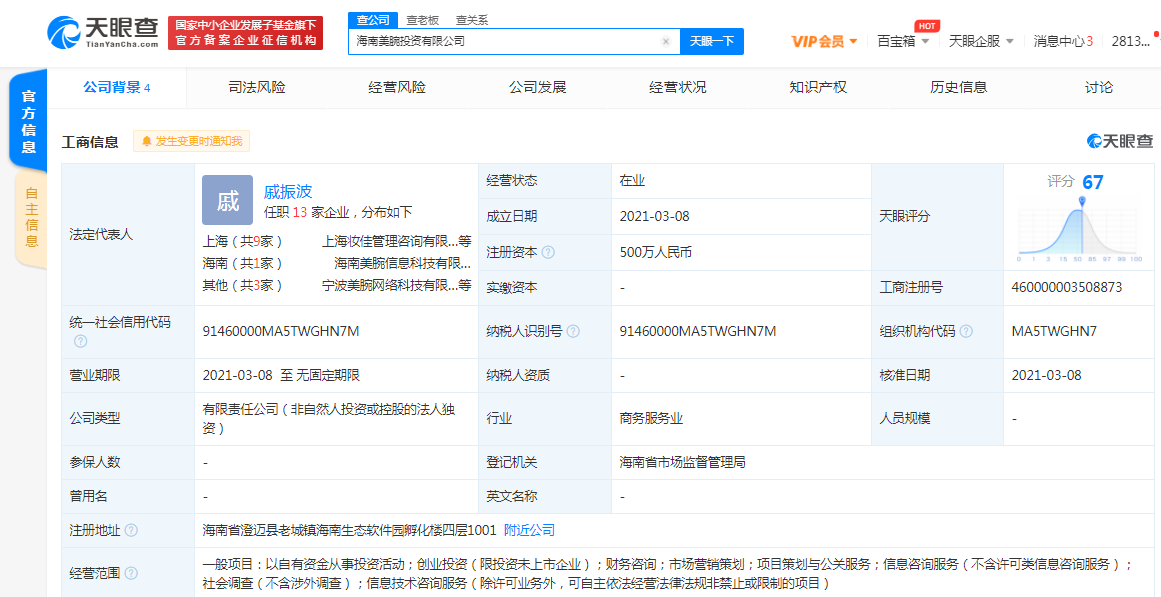Click 上海妆佳管理咨询有限...等 company link
The image size is (1161, 597).
pos(397,241)
